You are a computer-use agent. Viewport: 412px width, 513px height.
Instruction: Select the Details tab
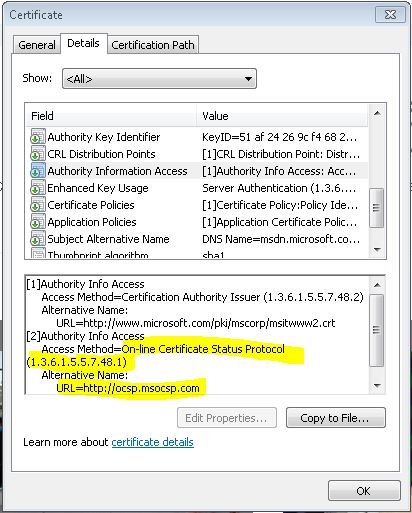(84, 43)
